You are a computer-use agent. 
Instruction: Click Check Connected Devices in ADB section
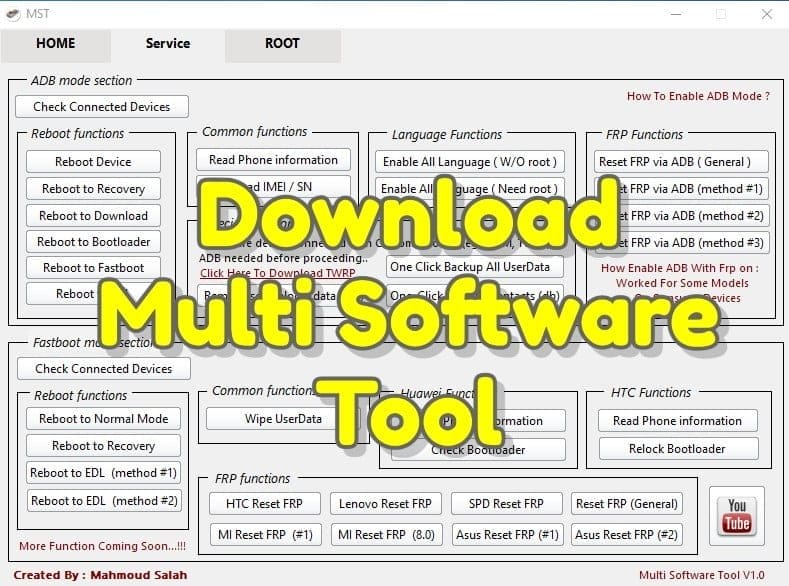(x=102, y=107)
